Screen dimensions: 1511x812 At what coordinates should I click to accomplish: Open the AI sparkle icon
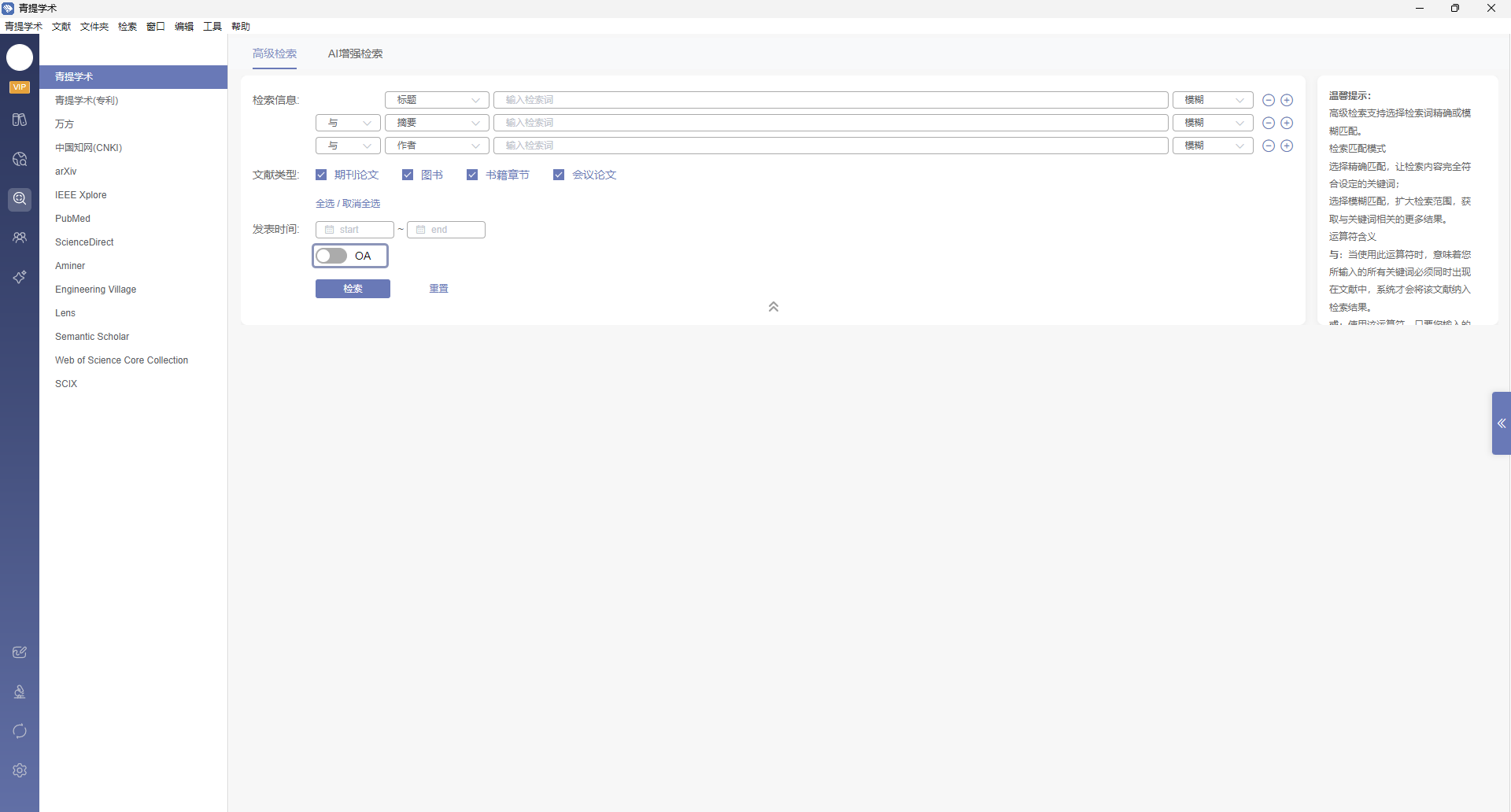click(x=20, y=277)
